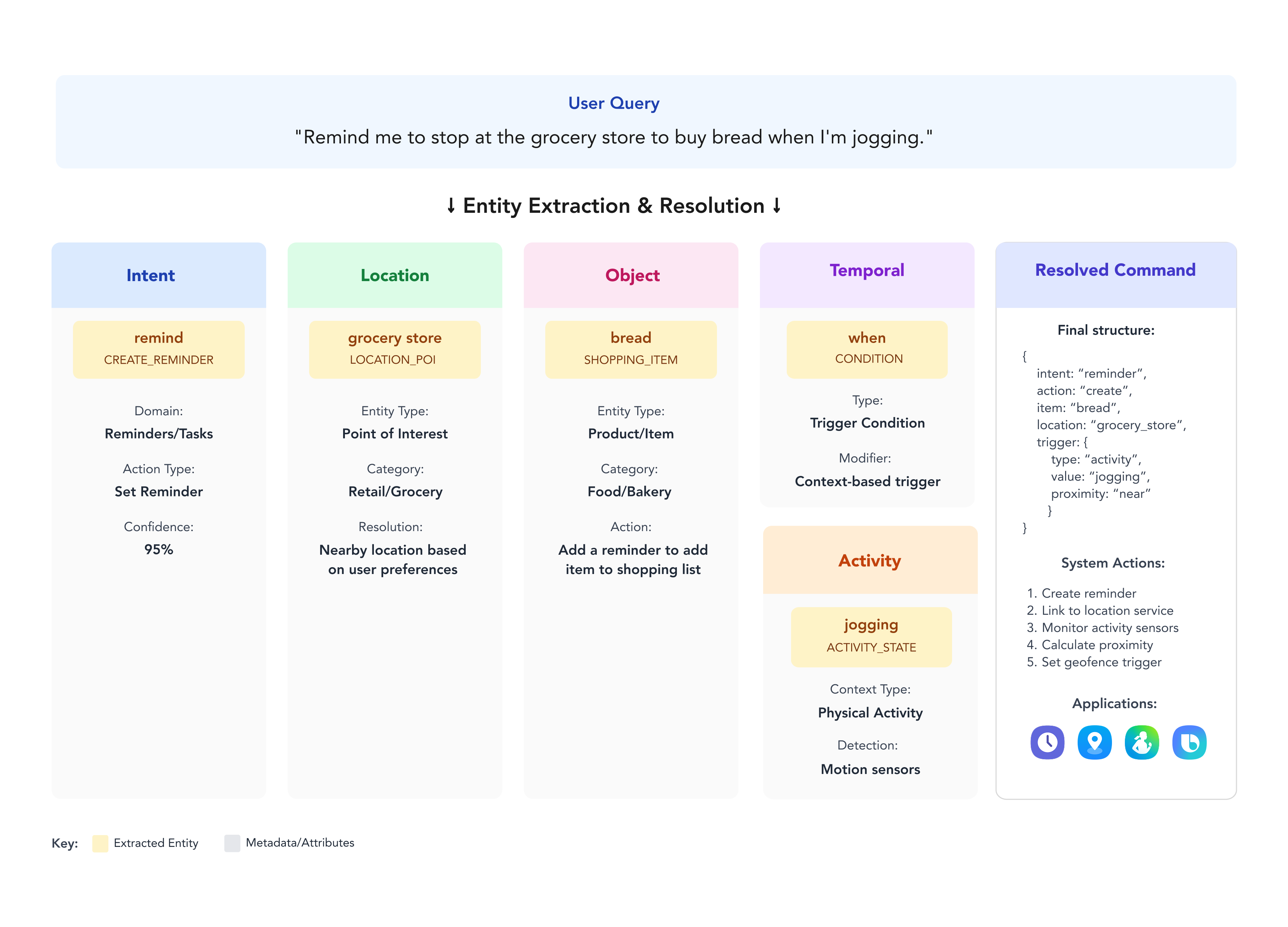Click the User Query heading
The image size is (1288, 927).
(x=614, y=103)
